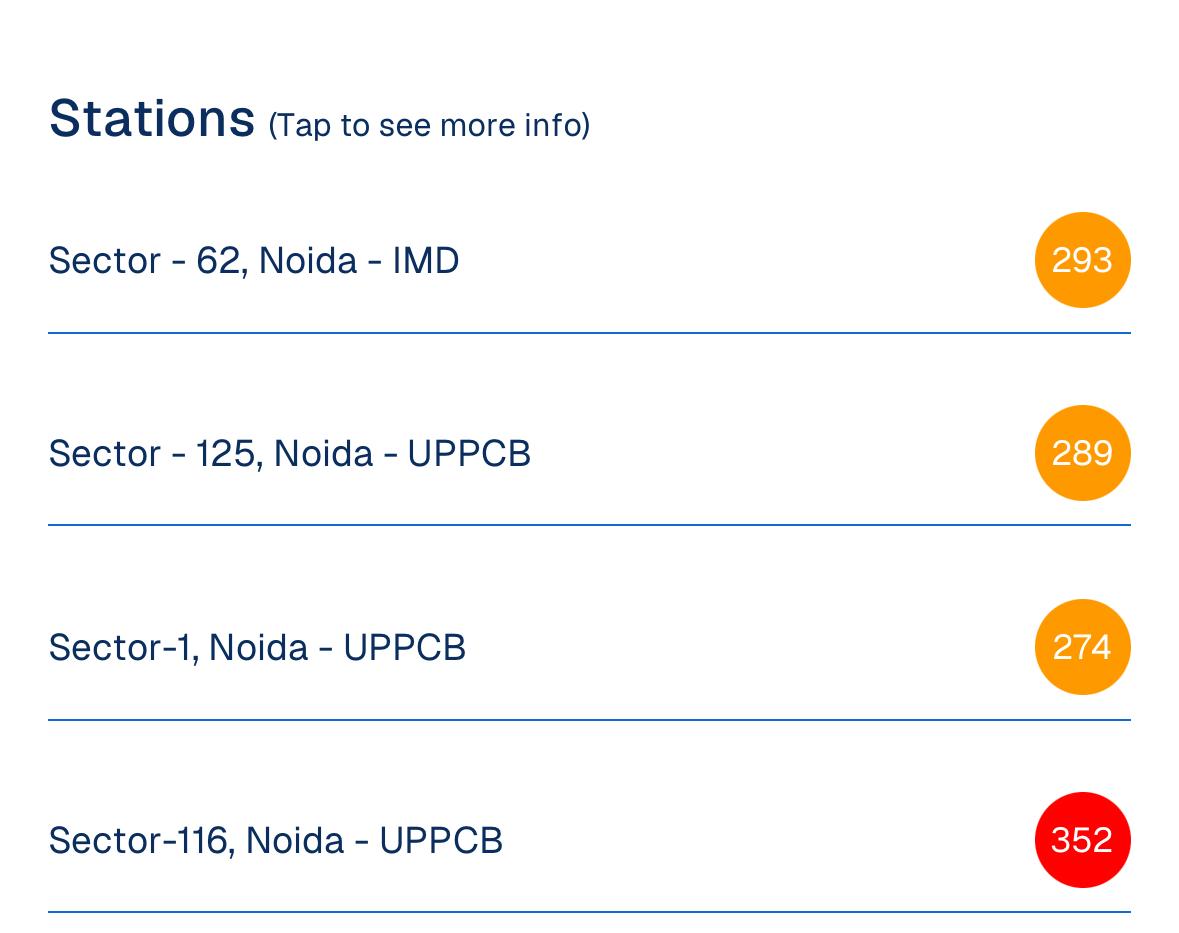The height and width of the screenshot is (933, 1179).
Task: Tap the red 352 AQI badge
Action: click(1082, 840)
